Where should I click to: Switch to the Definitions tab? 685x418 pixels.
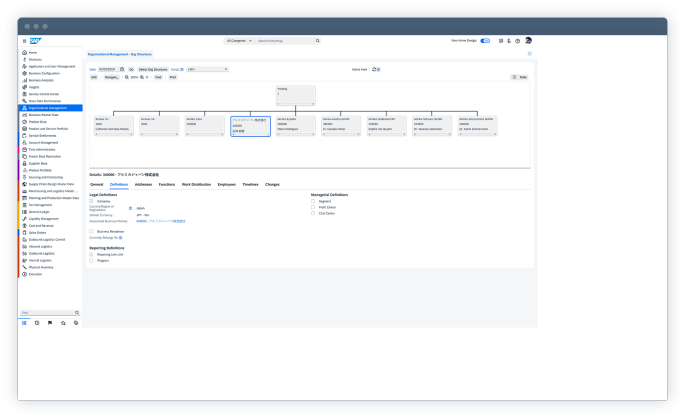(119, 184)
